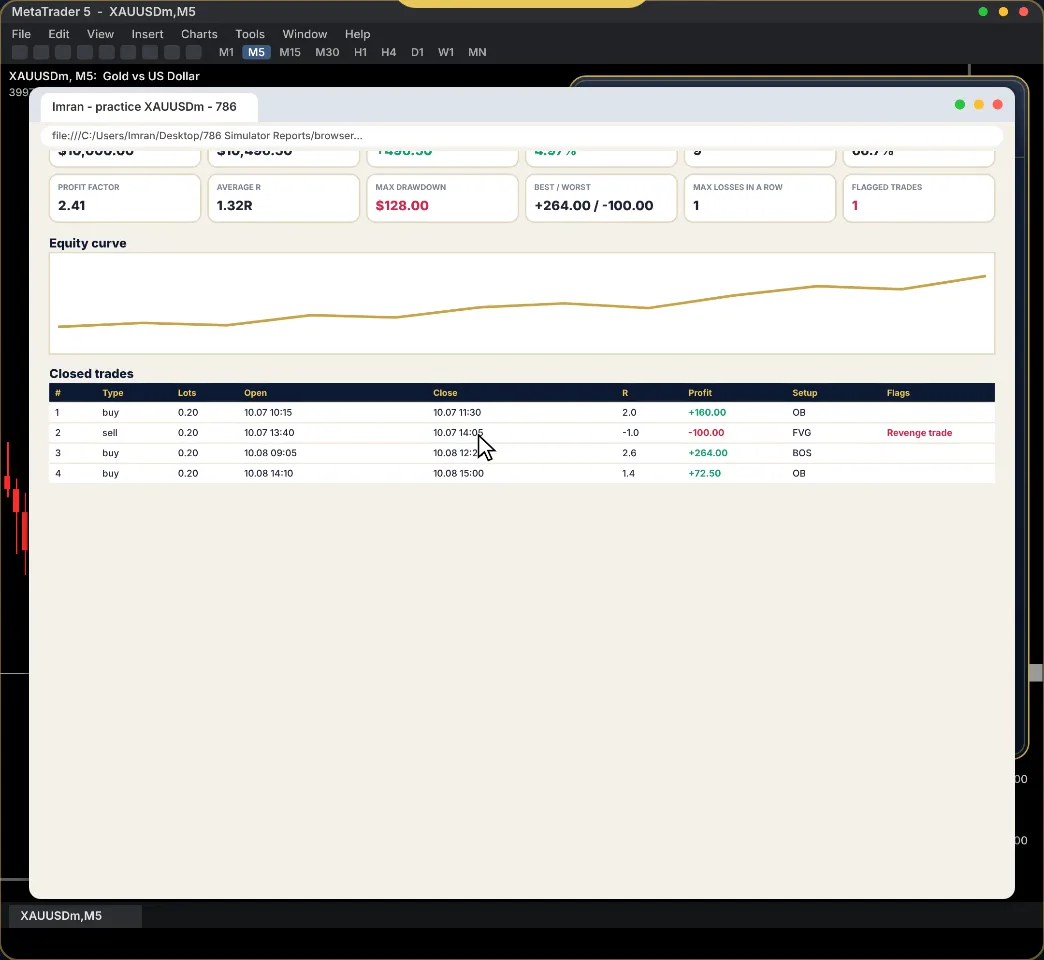Select the XAUUSDm,M5 chart tab at bottom

tap(75, 916)
